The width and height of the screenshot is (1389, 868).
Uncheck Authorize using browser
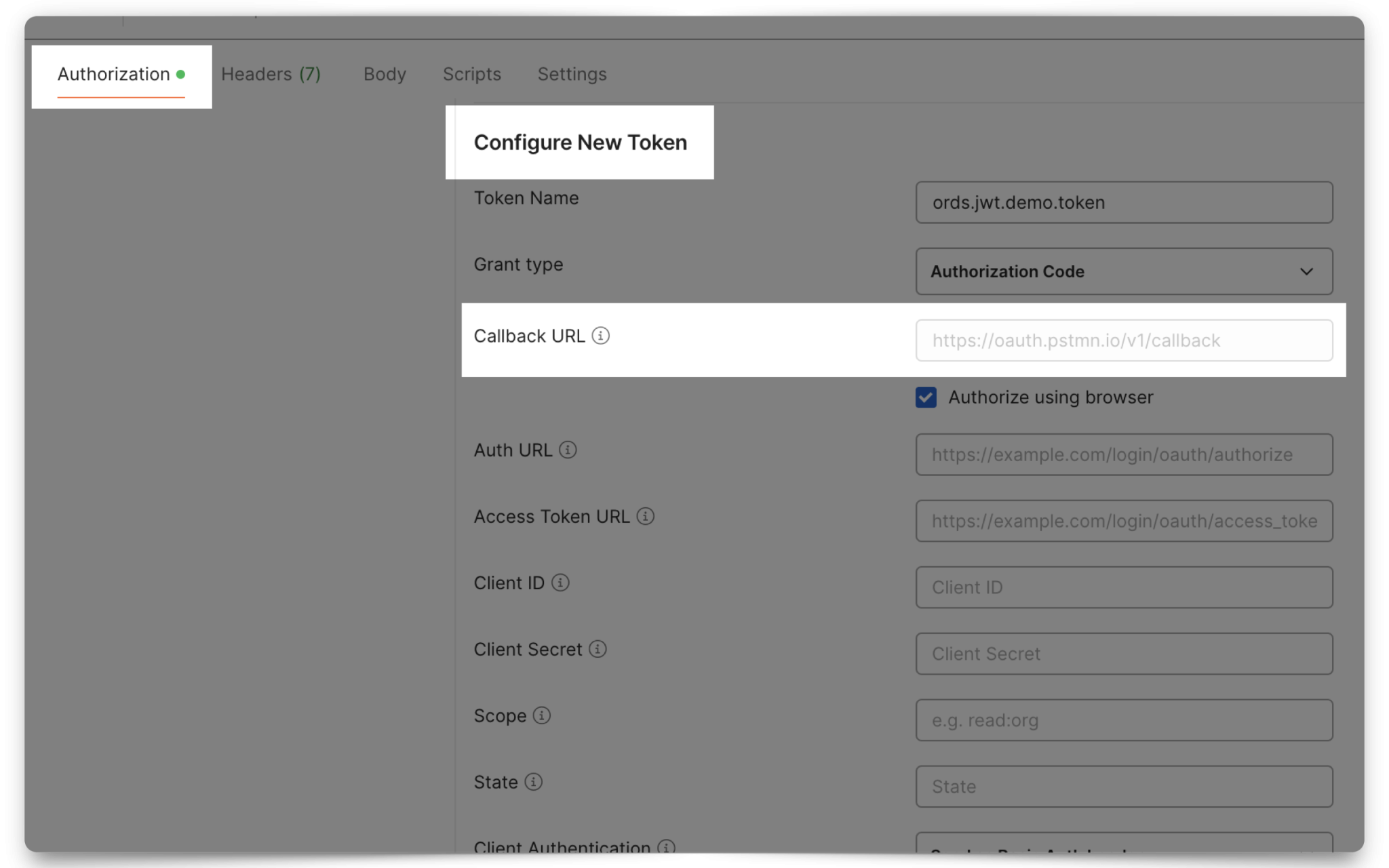926,397
